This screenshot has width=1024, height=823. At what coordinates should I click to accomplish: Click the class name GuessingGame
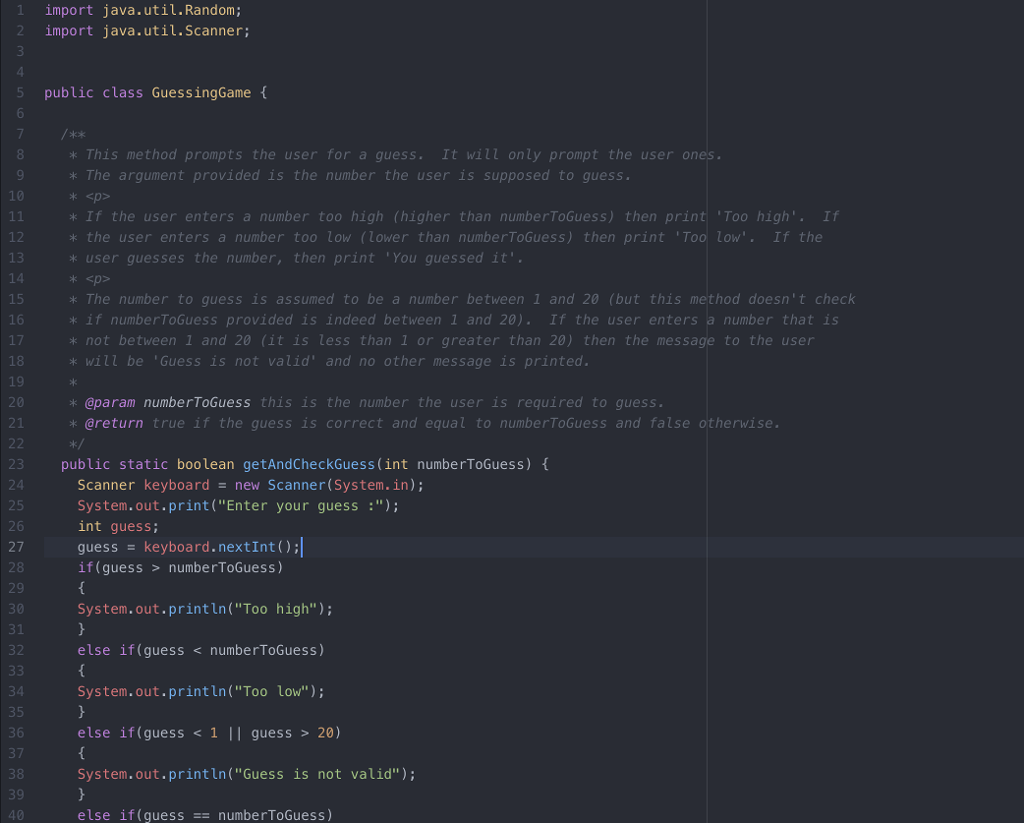tap(200, 92)
